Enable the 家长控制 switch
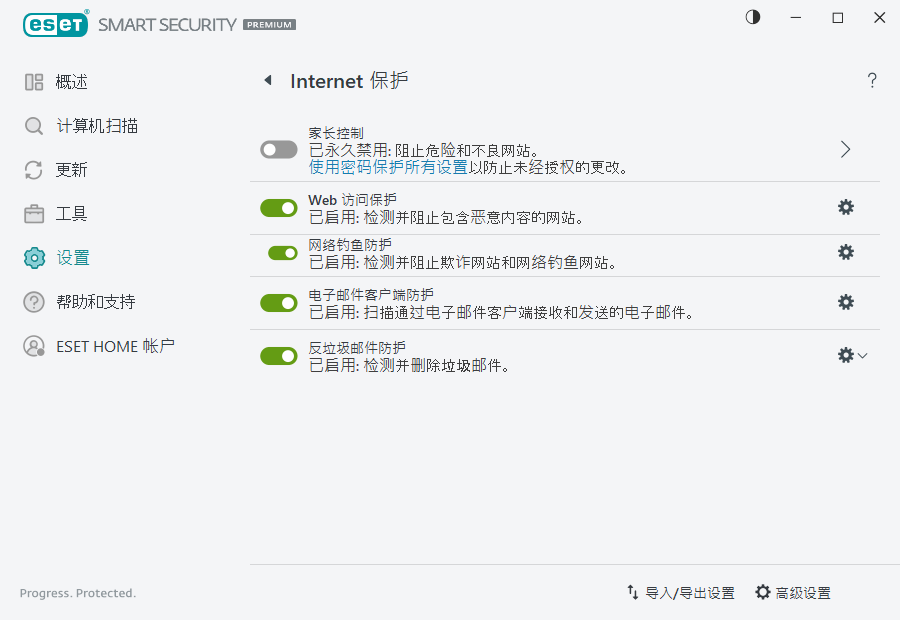The image size is (900, 620). pos(278,149)
